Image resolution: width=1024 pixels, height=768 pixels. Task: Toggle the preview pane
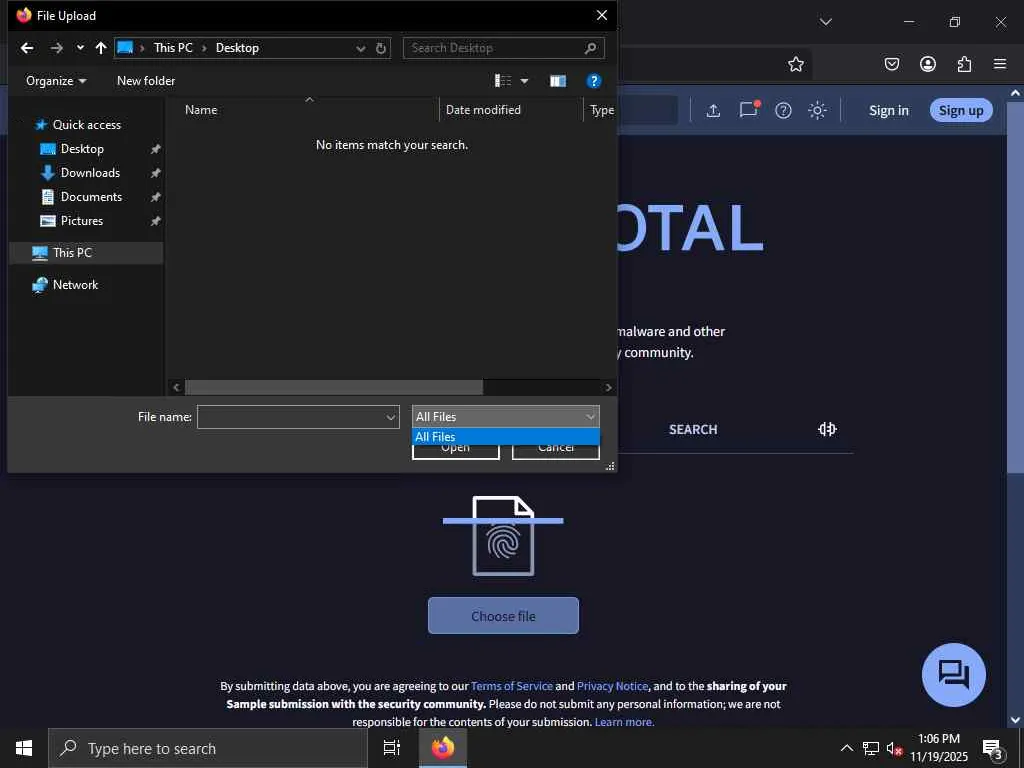(558, 81)
